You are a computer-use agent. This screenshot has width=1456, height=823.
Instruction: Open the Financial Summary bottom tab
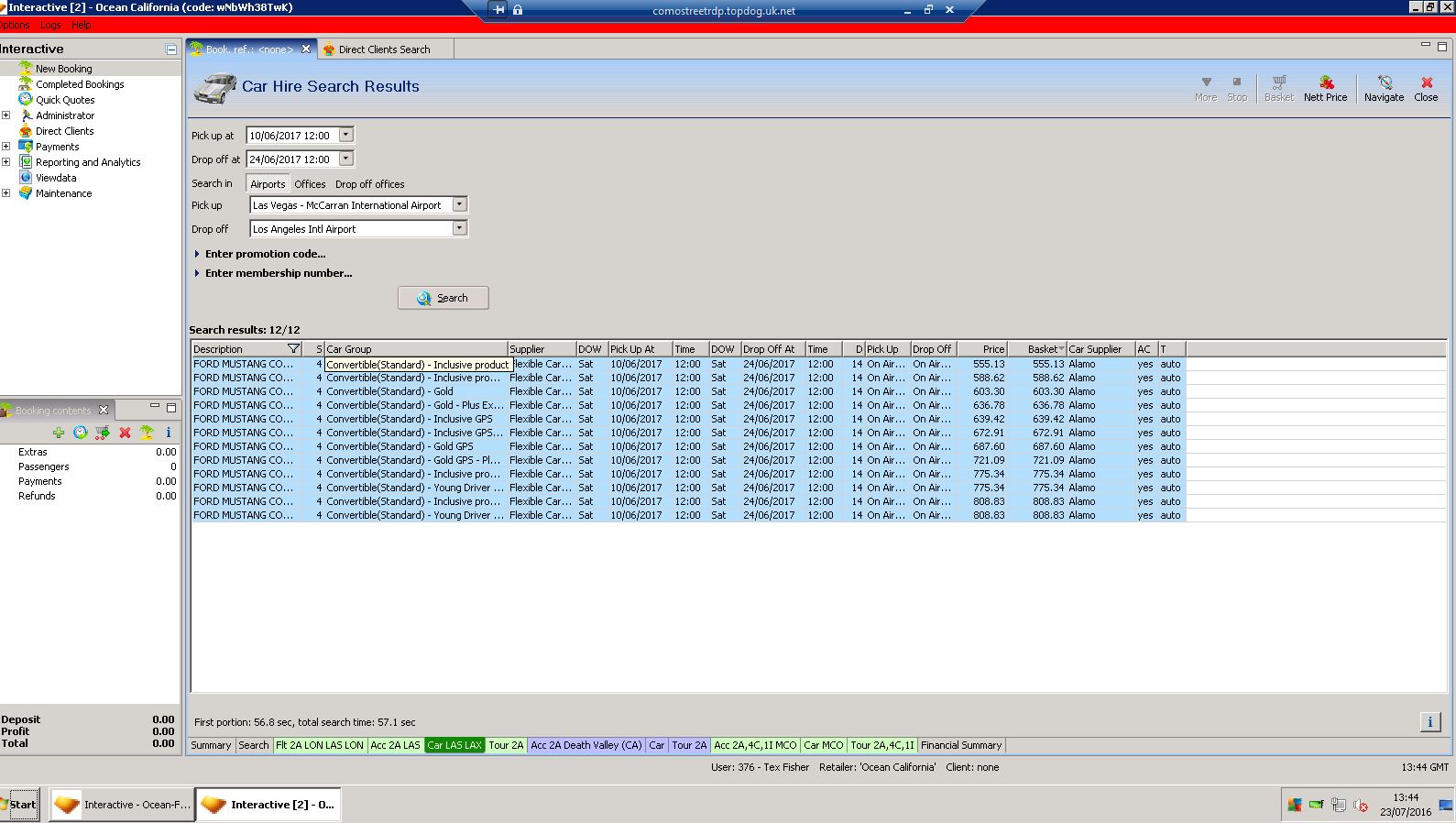pos(961,745)
